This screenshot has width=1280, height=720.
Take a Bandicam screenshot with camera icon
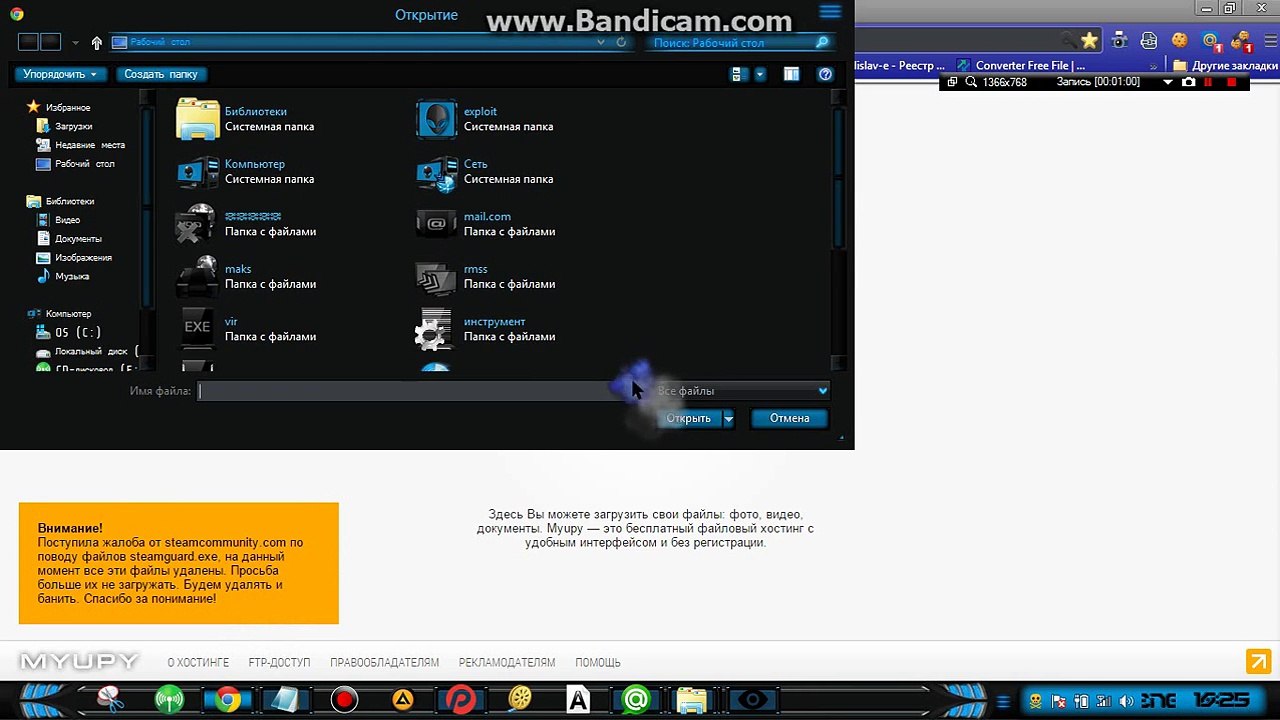tap(1188, 82)
